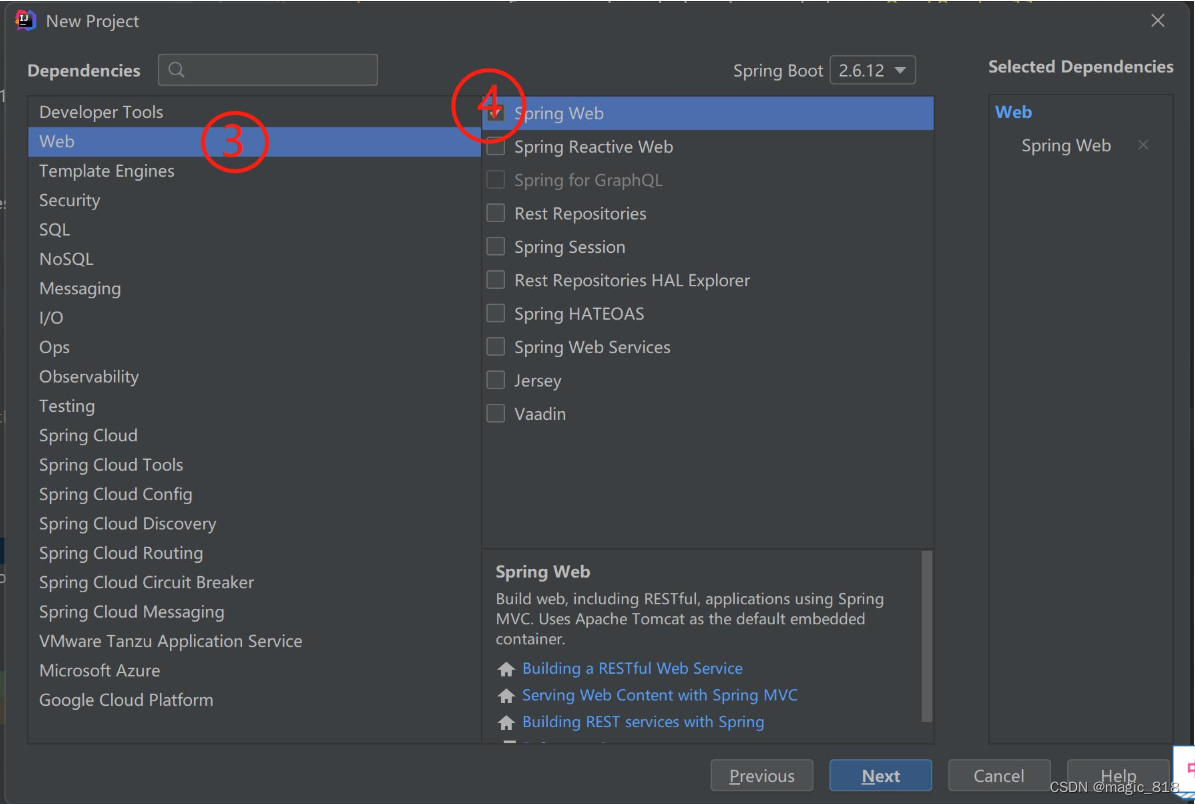
Task: Tick the Rest Repositories checkbox
Action: tap(496, 214)
